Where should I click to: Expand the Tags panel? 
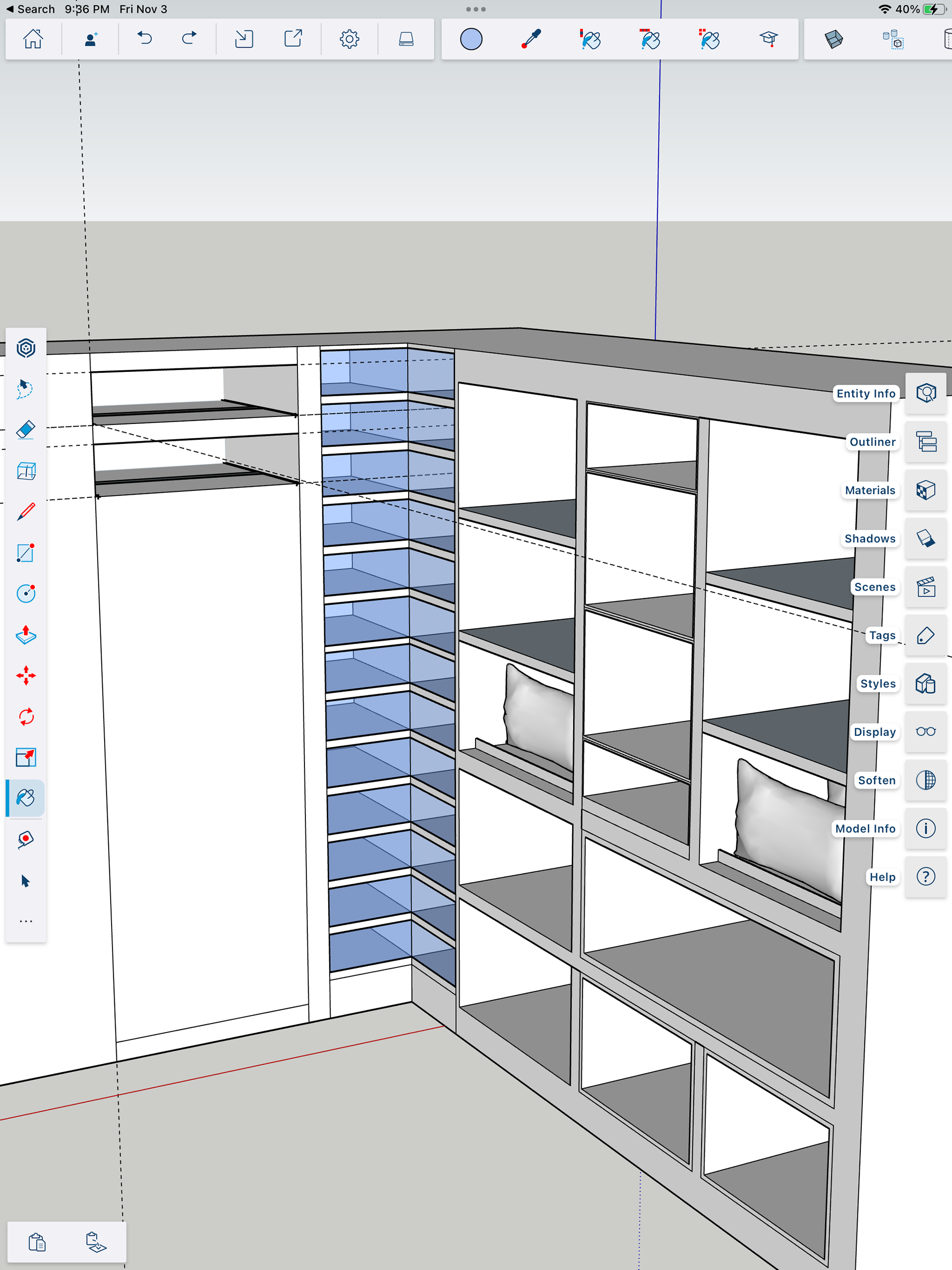[926, 635]
